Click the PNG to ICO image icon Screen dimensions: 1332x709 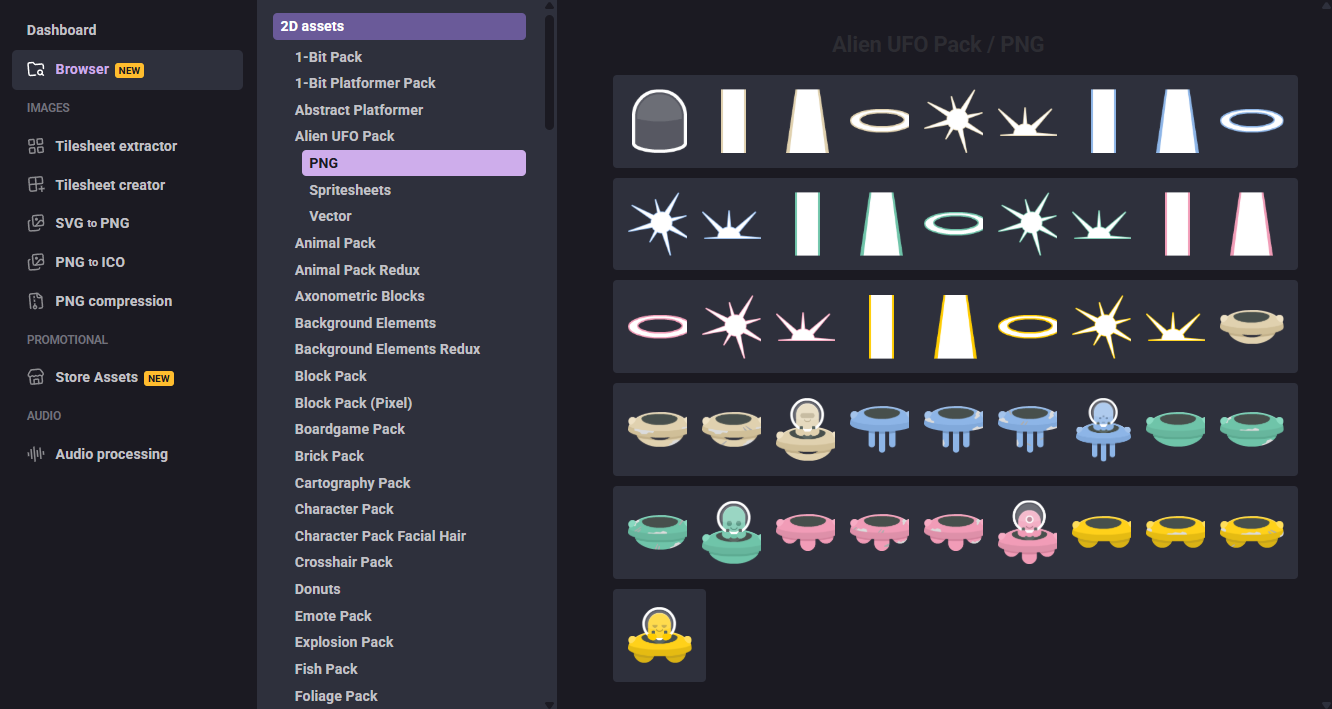click(36, 262)
